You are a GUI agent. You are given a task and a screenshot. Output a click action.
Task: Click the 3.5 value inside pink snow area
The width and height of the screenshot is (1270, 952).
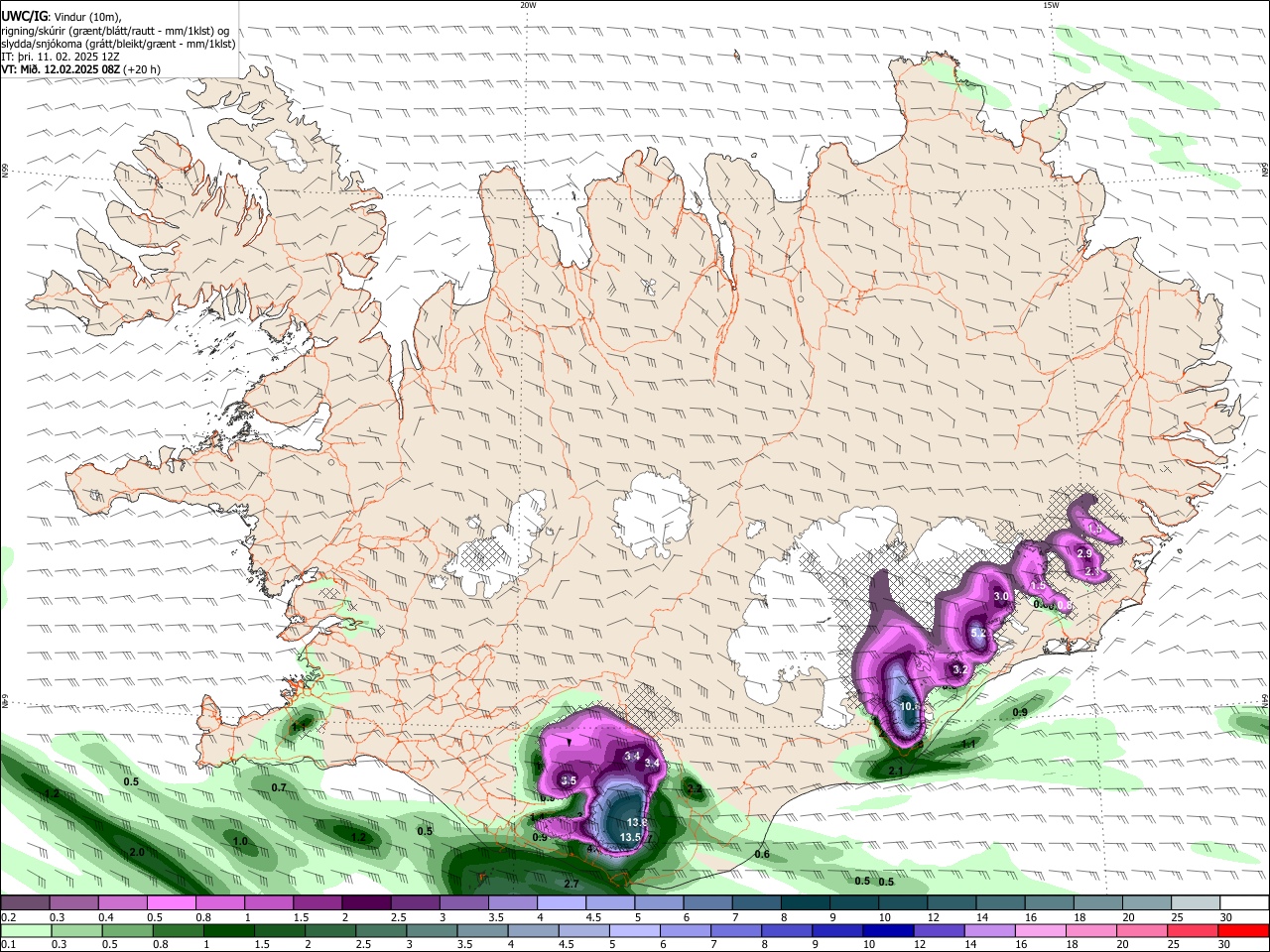pos(569,780)
